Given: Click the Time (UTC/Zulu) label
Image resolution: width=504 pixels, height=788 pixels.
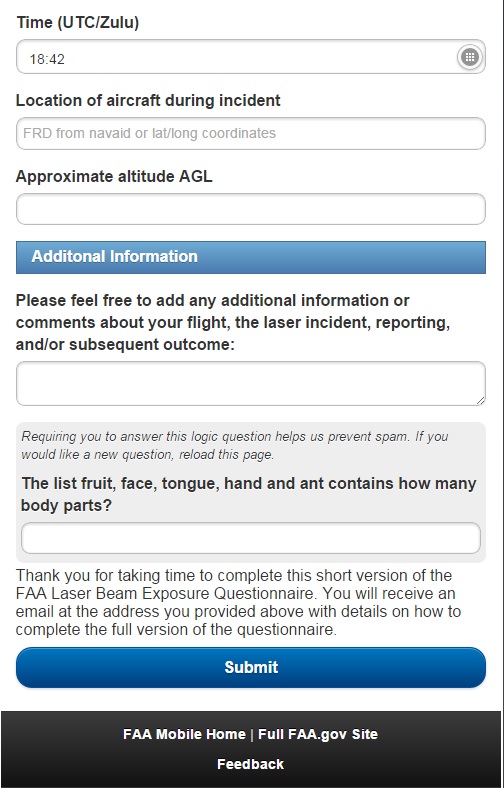Looking at the screenshot, I should tap(77, 23).
